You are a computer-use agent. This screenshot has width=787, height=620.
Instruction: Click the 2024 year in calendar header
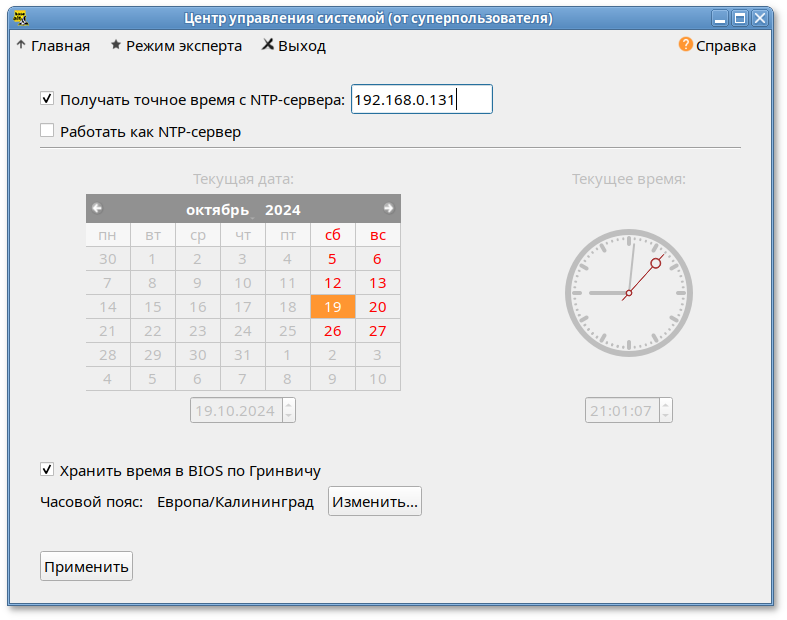[x=283, y=210]
